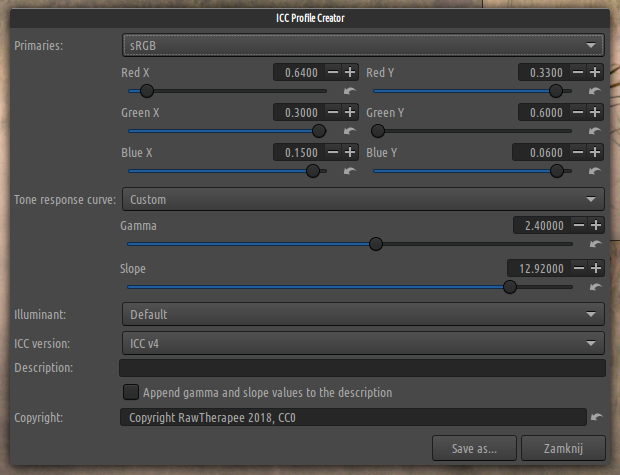The width and height of the screenshot is (620, 475).
Task: Increase Green X value with plus
Action: click(x=350, y=112)
